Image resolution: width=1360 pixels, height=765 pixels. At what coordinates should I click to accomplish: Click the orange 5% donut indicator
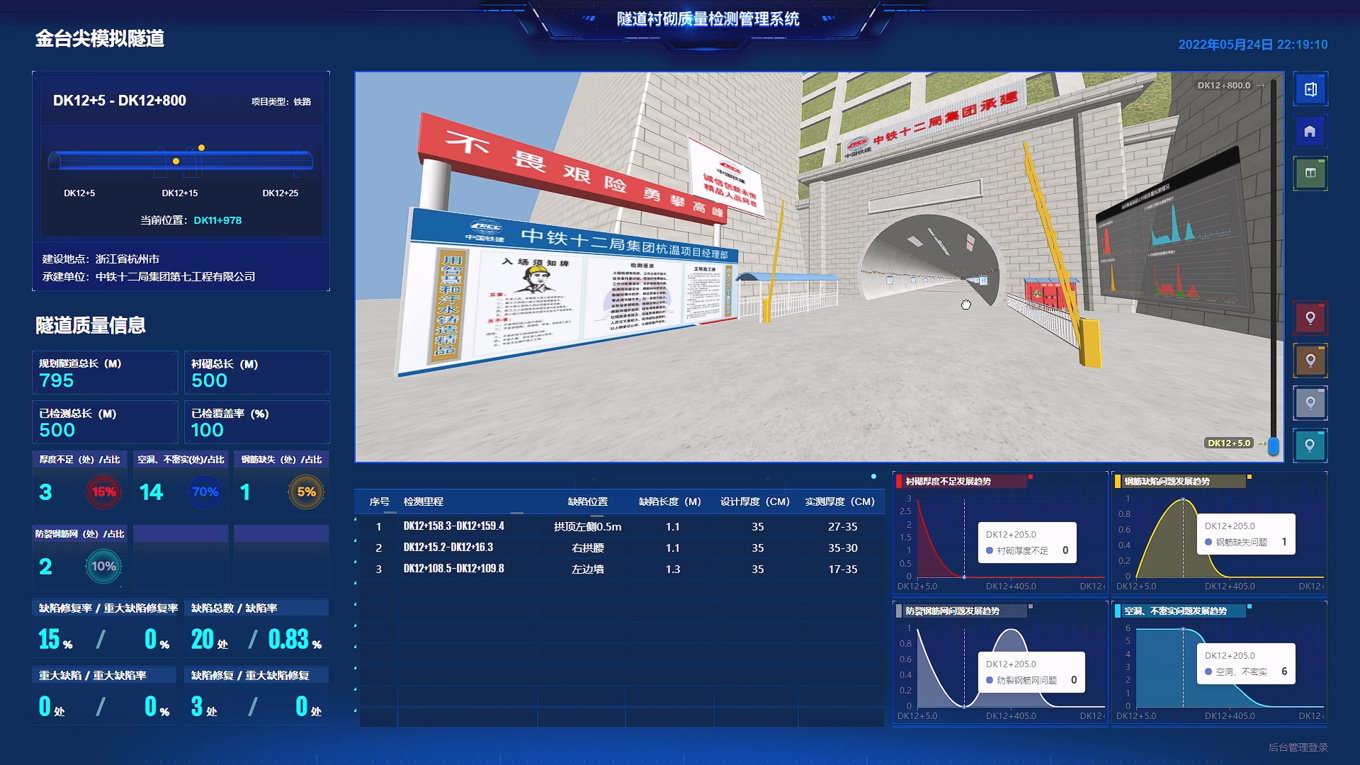coord(306,491)
